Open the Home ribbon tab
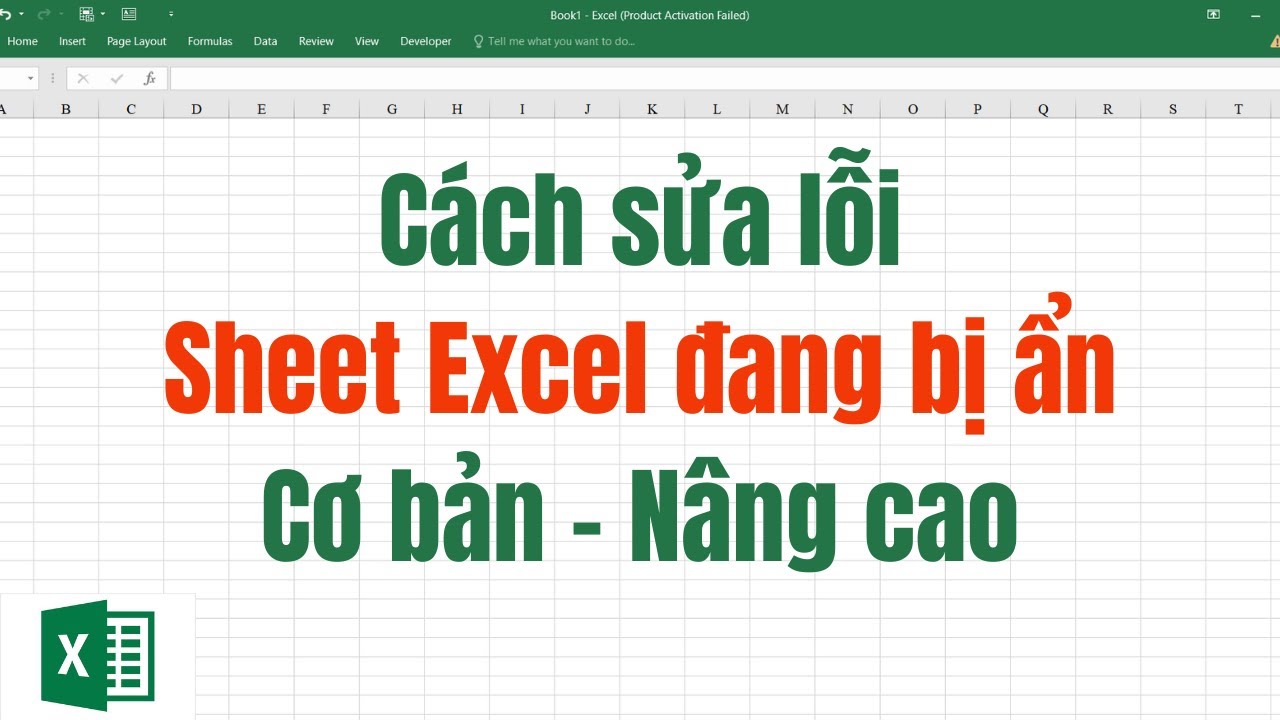1280x720 pixels. pos(22,41)
